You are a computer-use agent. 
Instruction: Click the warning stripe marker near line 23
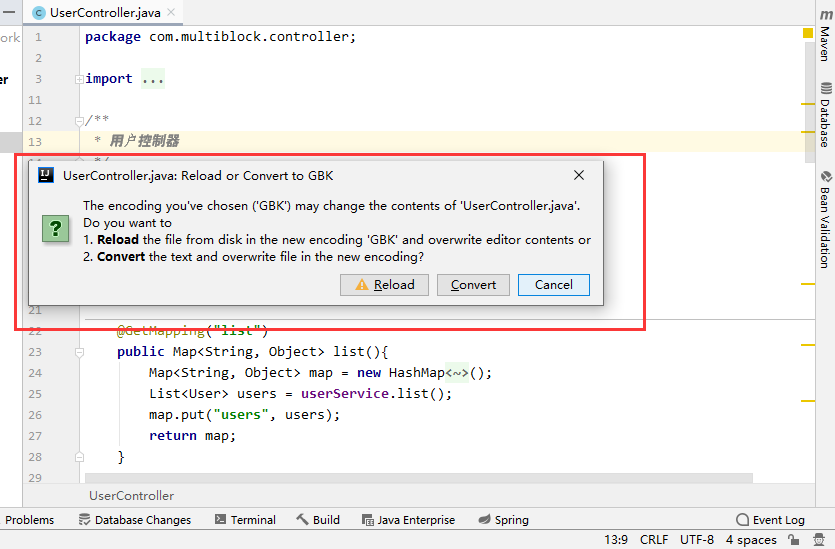click(808, 345)
